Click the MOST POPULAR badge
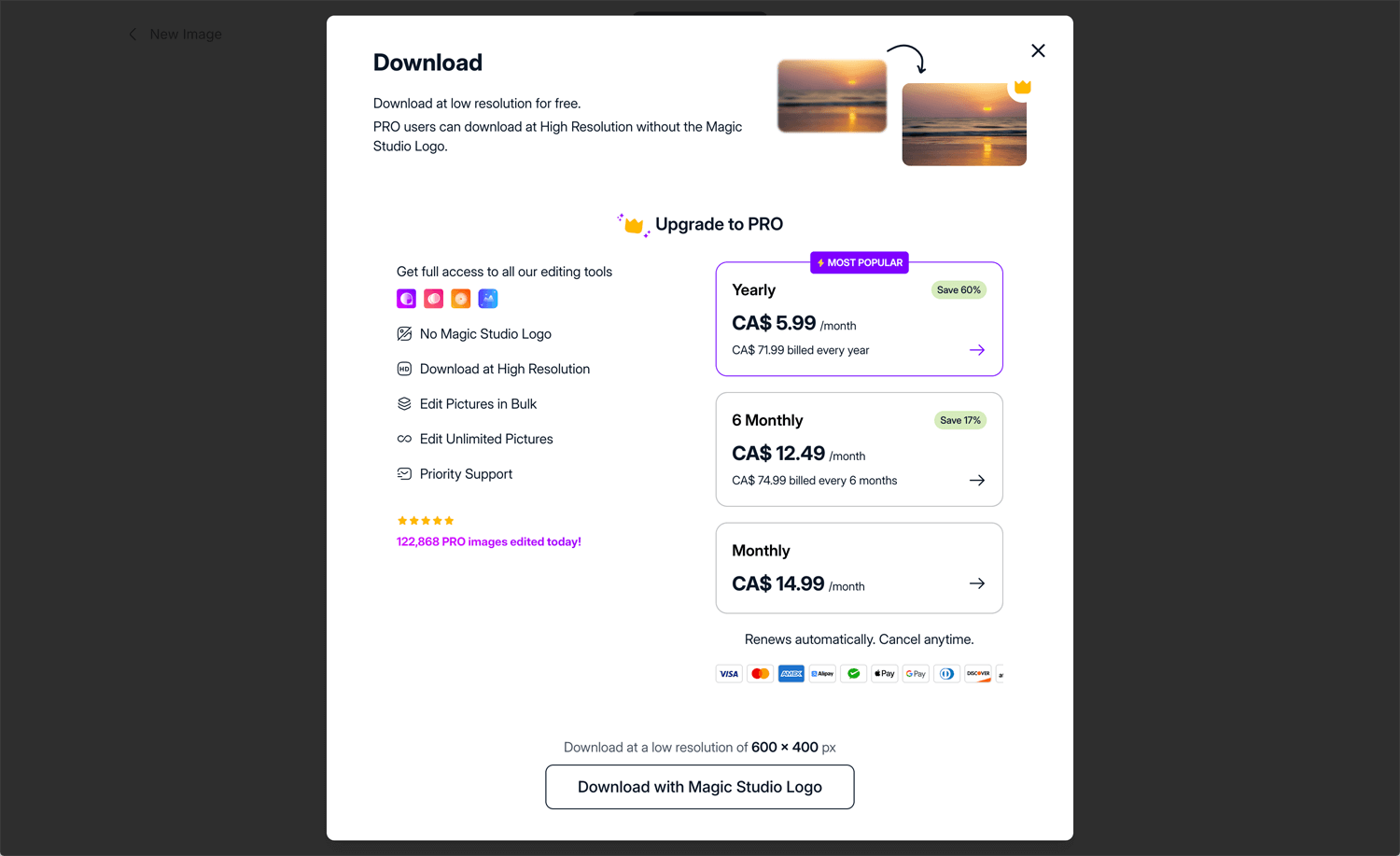This screenshot has width=1400, height=856. (860, 263)
